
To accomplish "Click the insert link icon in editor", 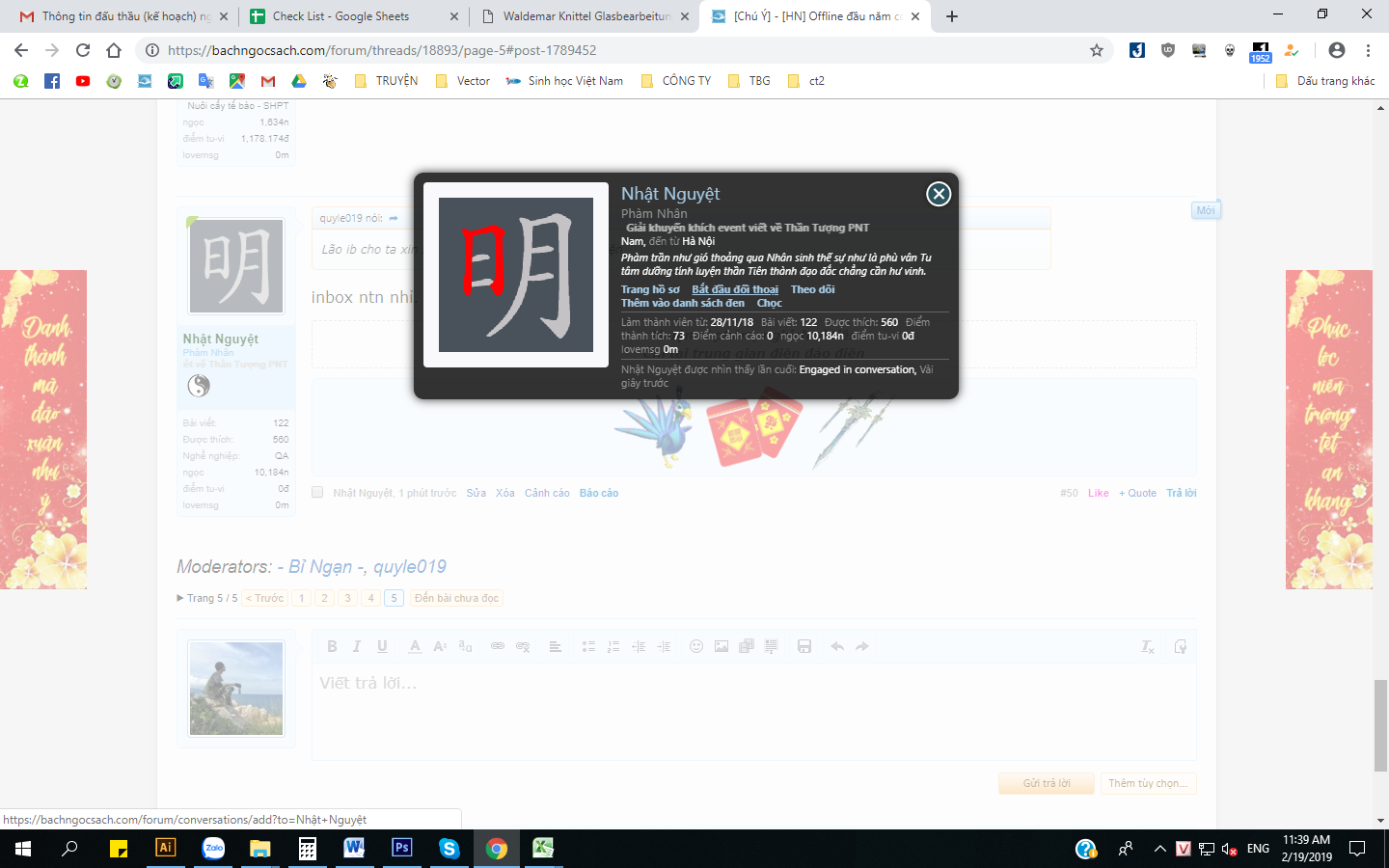I will pyautogui.click(x=498, y=646).
